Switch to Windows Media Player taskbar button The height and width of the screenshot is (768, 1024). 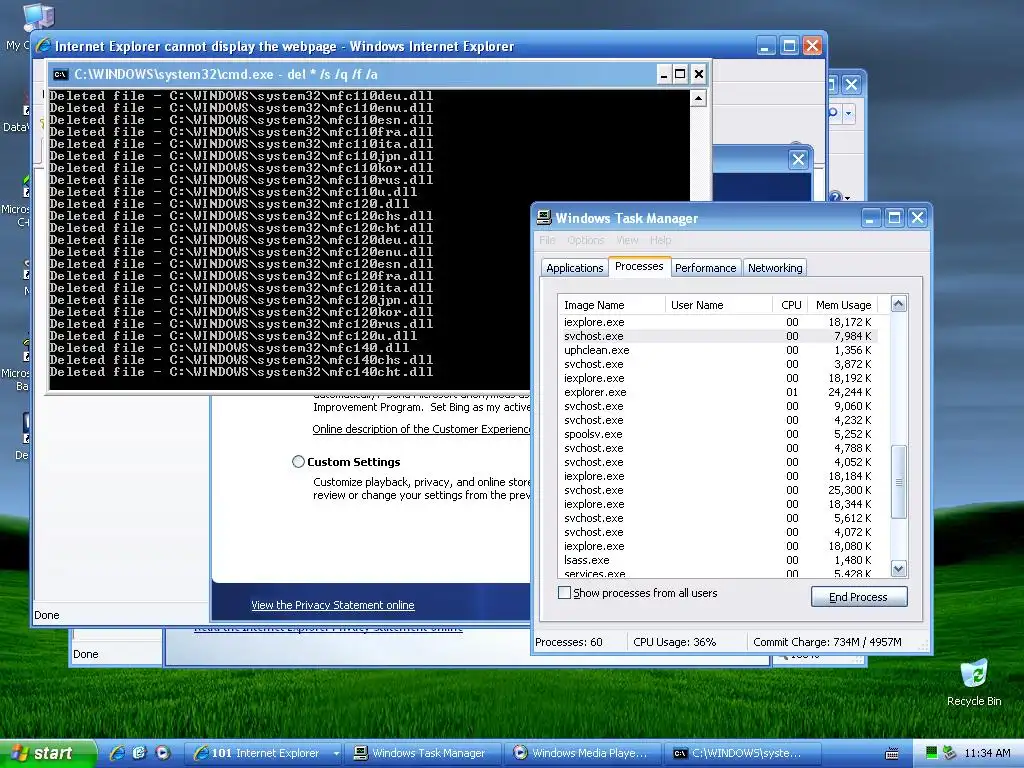[x=584, y=753]
